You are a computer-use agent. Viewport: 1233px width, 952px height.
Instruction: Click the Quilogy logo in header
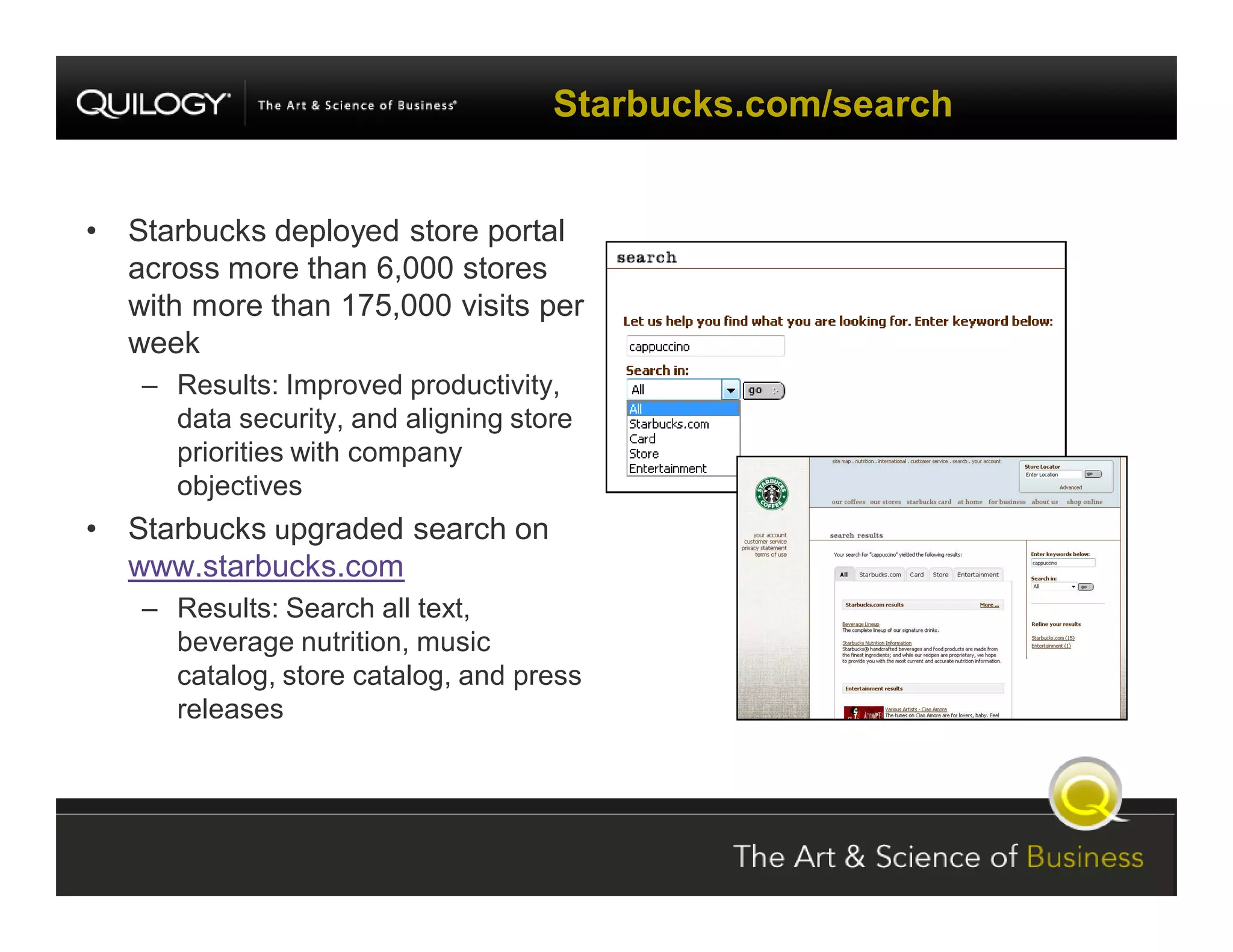153,104
